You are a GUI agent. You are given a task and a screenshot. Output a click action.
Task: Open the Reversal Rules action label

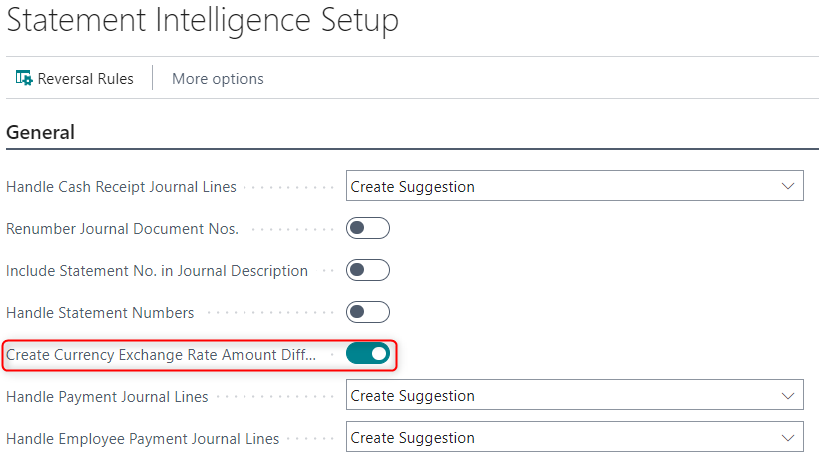click(x=86, y=78)
